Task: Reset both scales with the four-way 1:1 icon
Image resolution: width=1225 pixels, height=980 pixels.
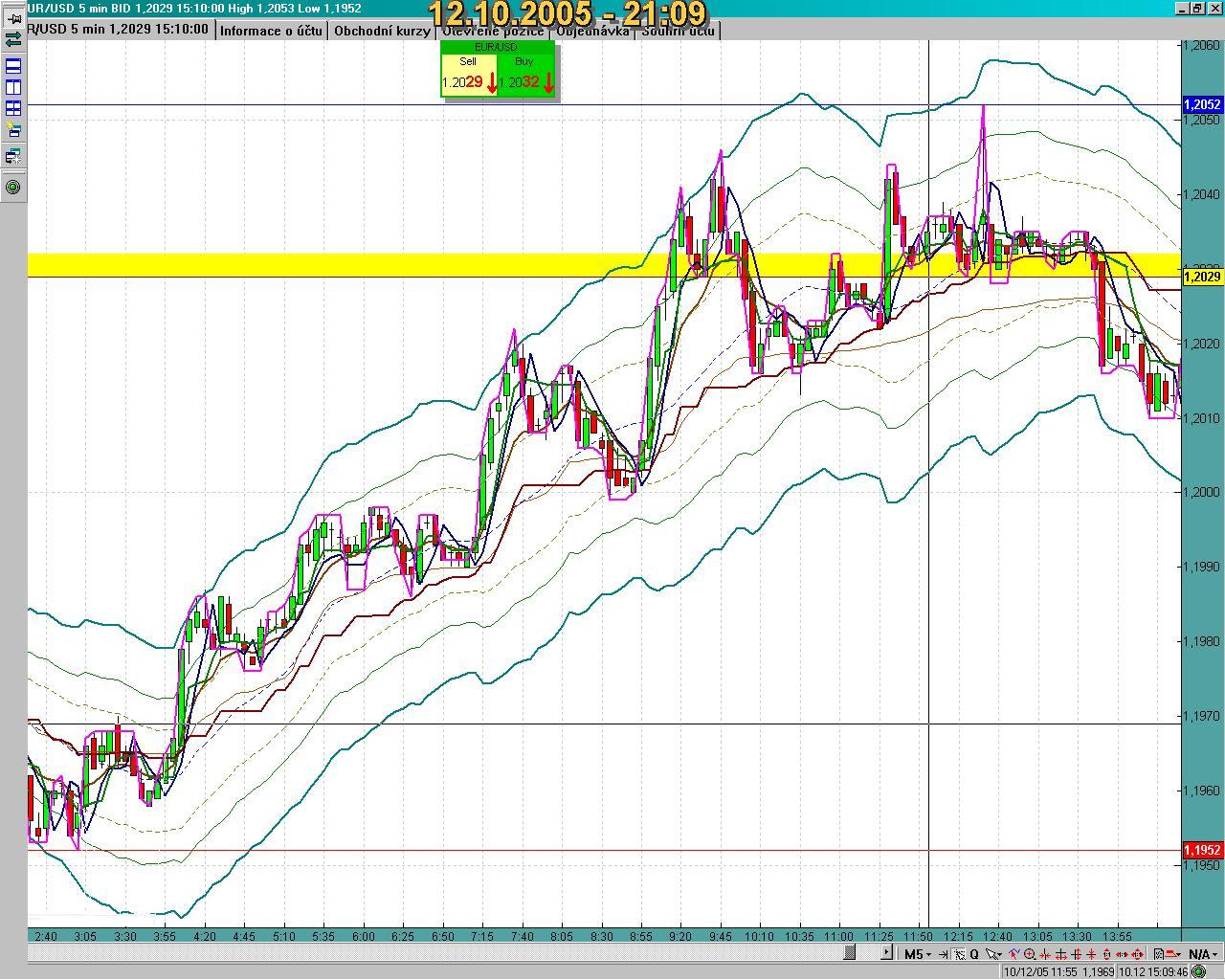Action: (x=1138, y=954)
